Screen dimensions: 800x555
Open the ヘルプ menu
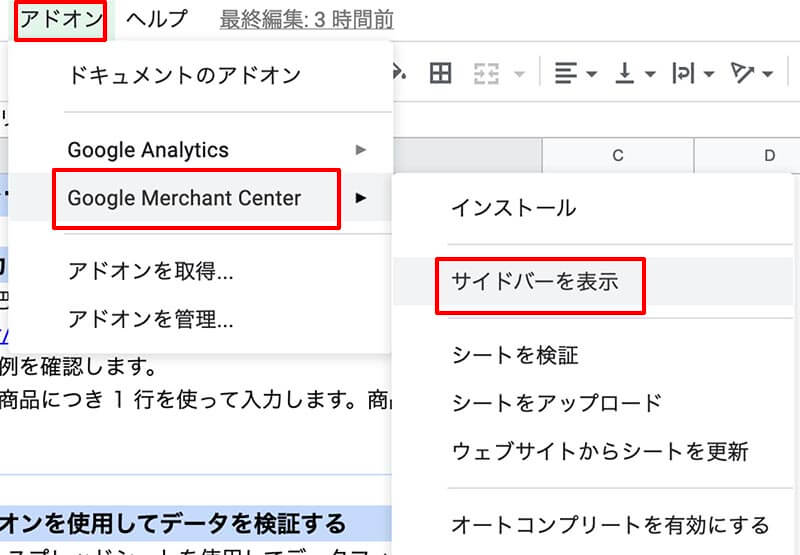[x=157, y=20]
